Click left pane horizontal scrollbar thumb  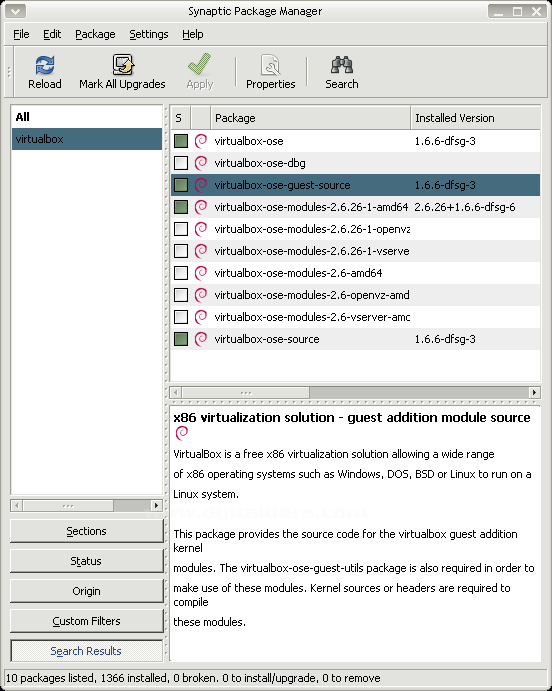[x=68, y=505]
